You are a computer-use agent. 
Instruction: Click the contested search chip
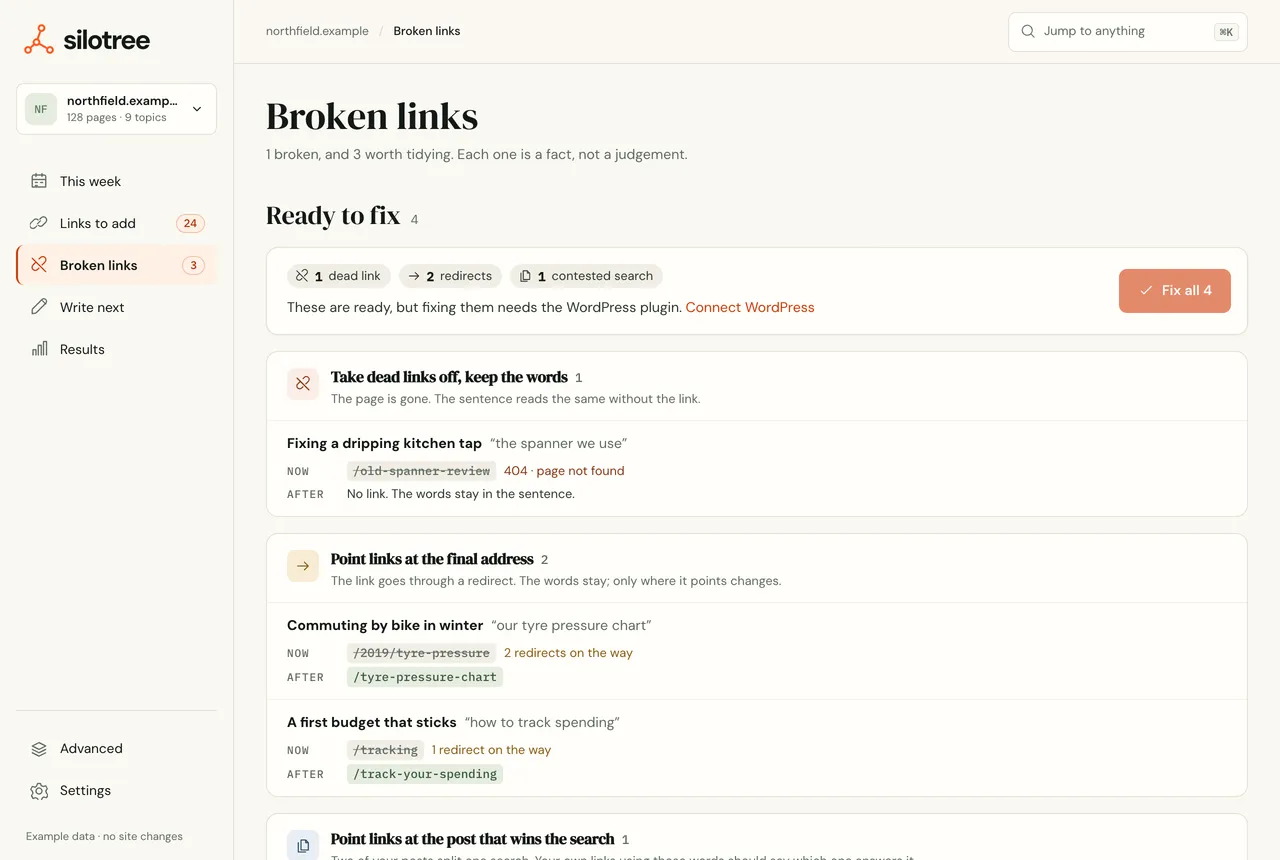pos(586,276)
